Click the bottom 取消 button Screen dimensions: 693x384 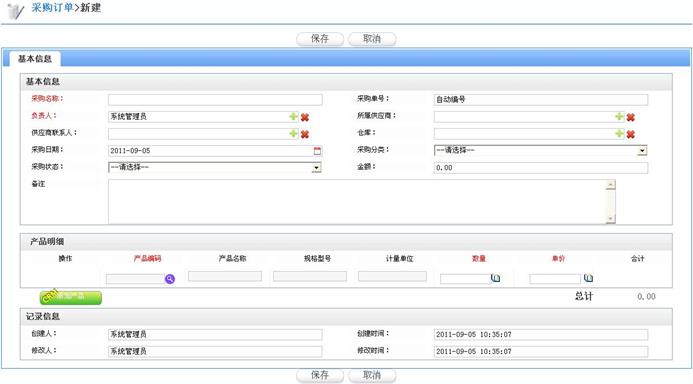(x=372, y=375)
